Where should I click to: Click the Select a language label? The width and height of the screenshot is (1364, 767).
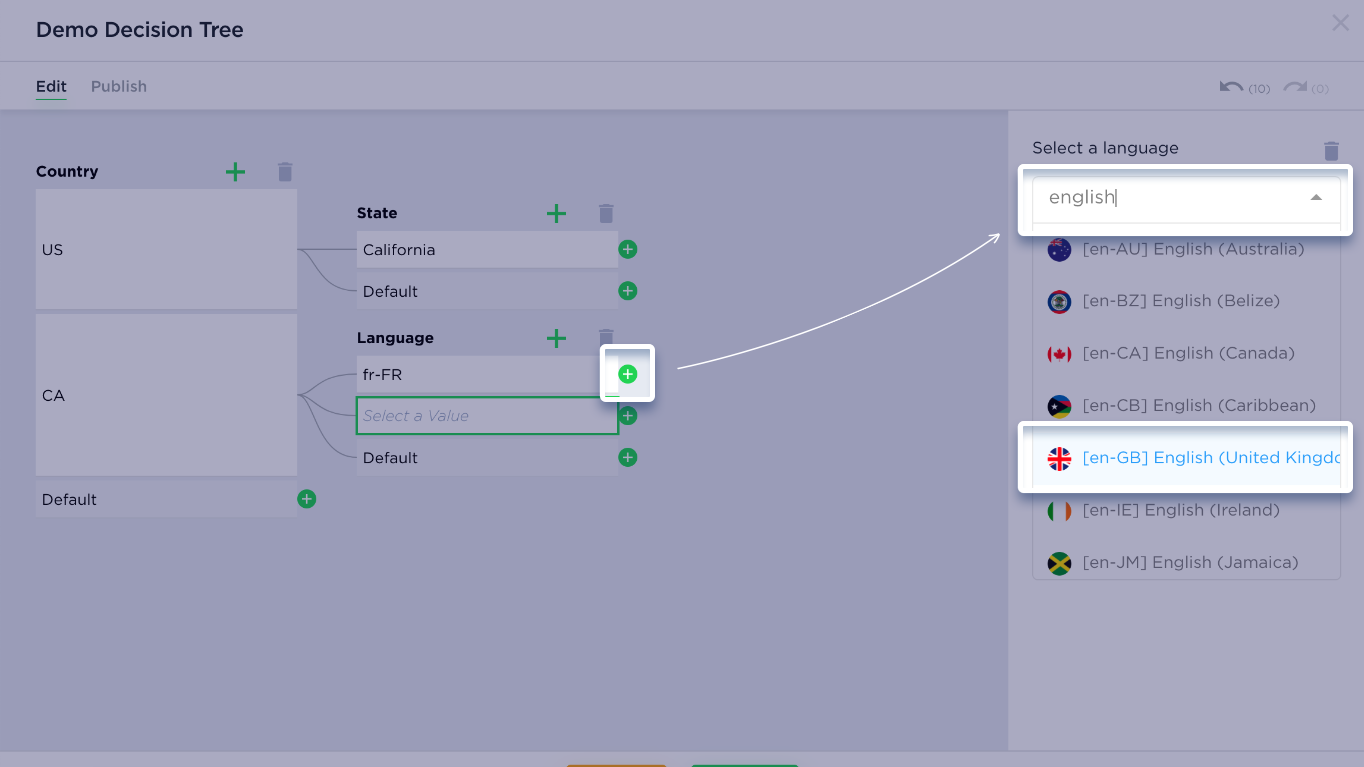pyautogui.click(x=1105, y=148)
